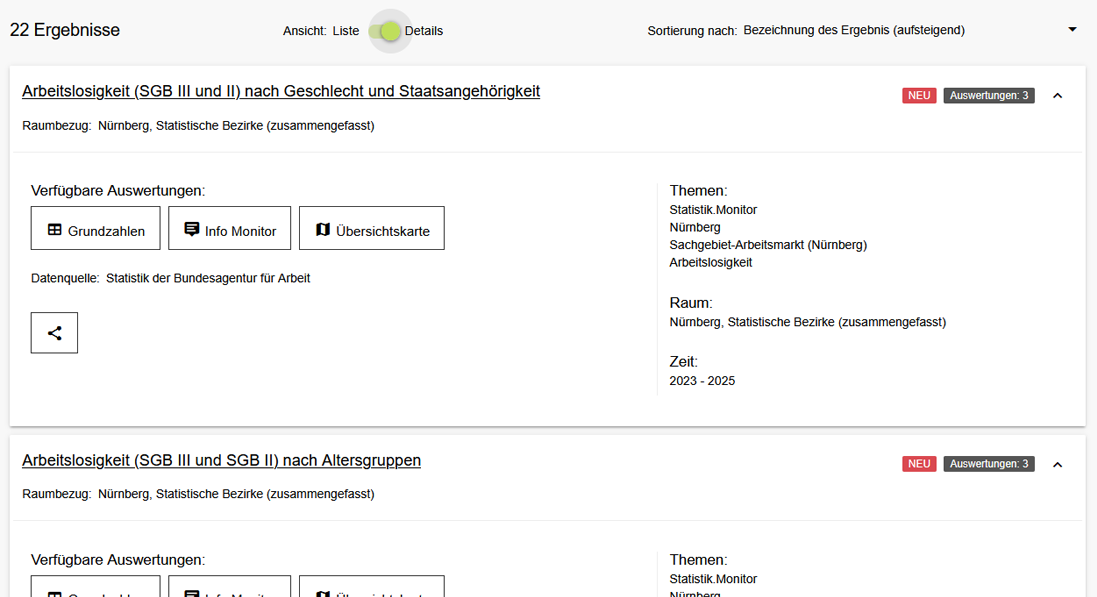Image resolution: width=1097 pixels, height=597 pixels.
Task: Open Grundzahlen table for Geschlecht und Staatsangehörigkeit
Action: (95, 229)
